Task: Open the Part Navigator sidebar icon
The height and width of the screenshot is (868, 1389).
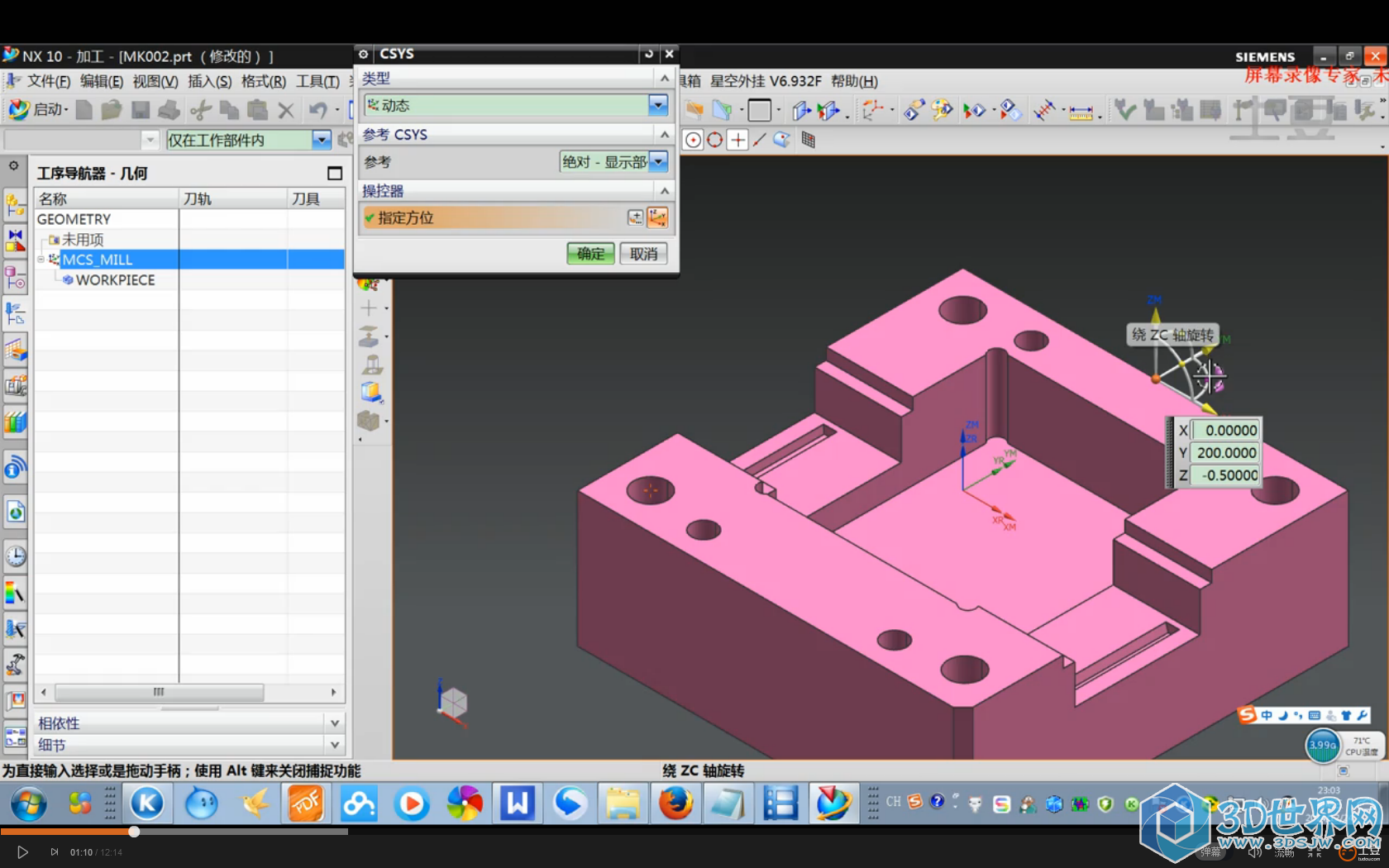Action: coord(15,277)
